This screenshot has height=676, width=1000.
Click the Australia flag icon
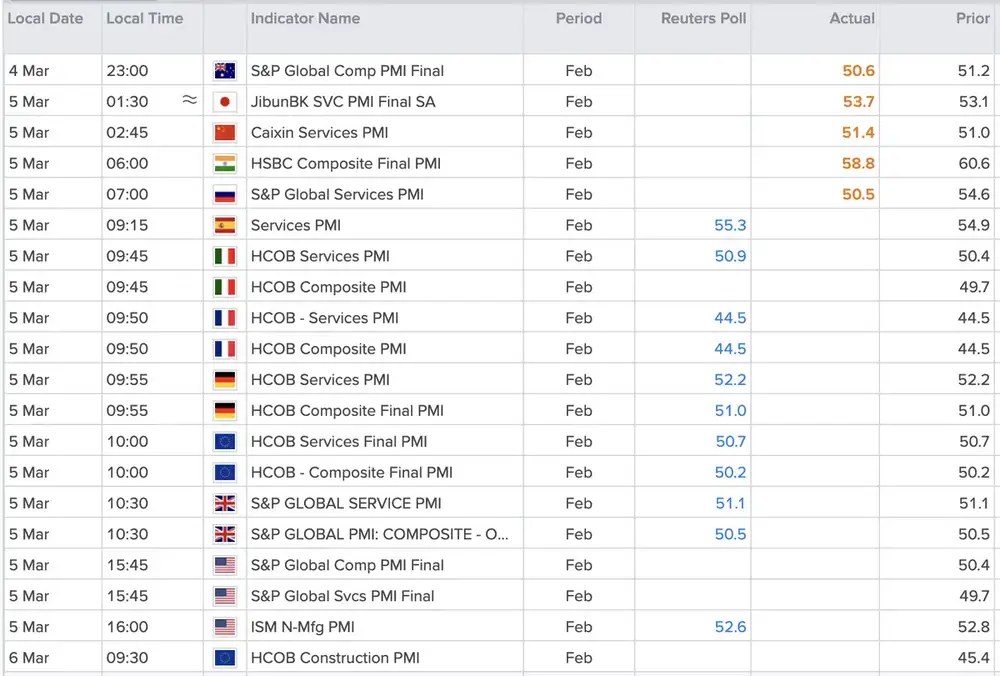click(x=224, y=71)
